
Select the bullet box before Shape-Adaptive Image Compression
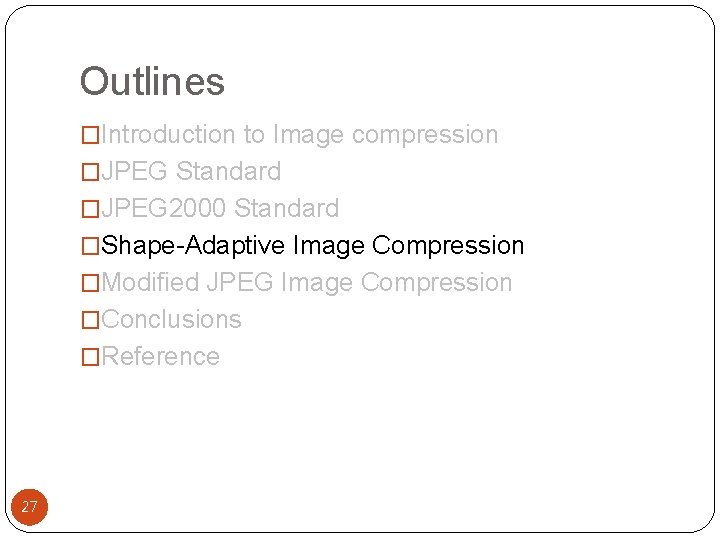click(90, 246)
